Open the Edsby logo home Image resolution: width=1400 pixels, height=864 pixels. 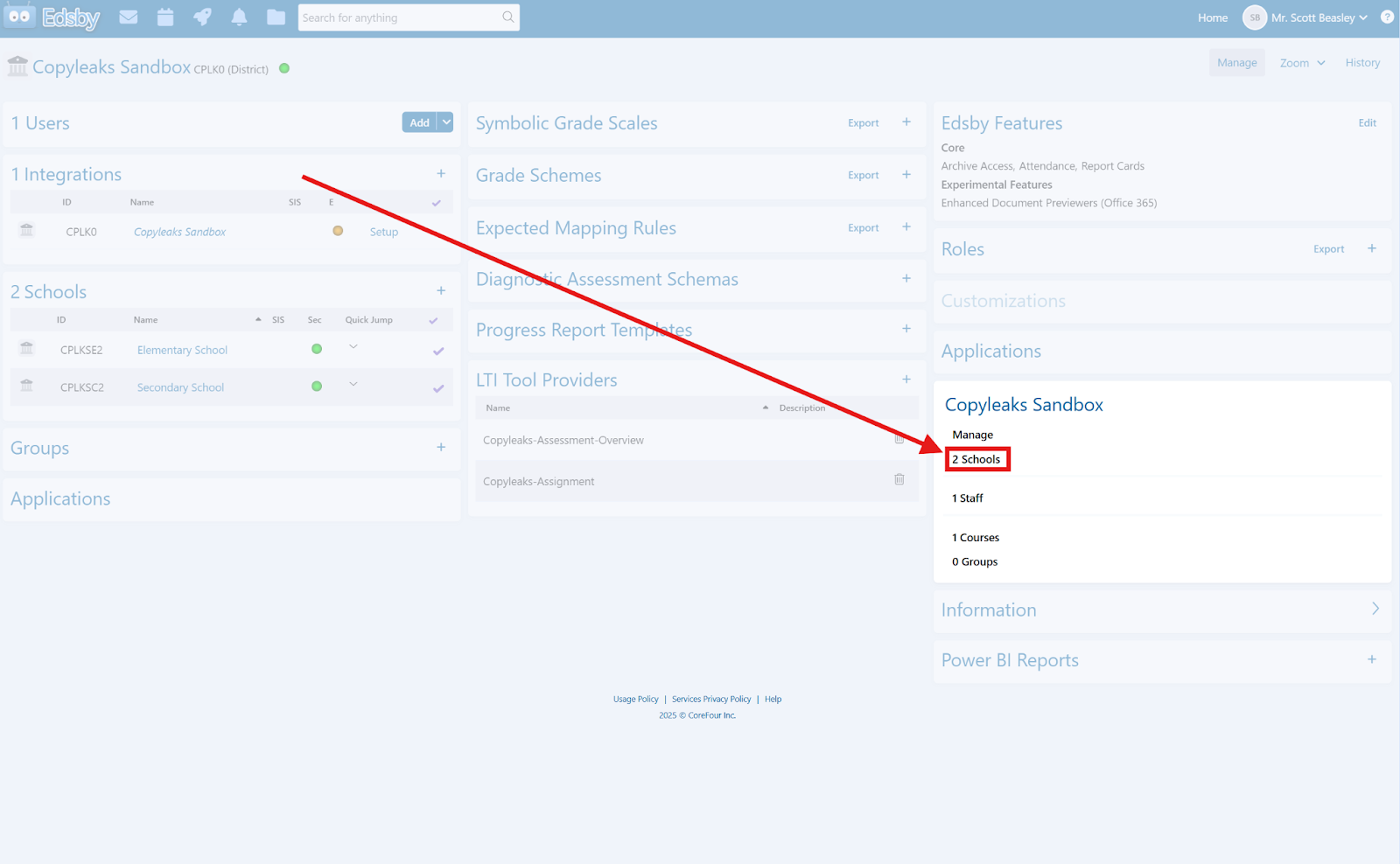pyautogui.click(x=53, y=17)
